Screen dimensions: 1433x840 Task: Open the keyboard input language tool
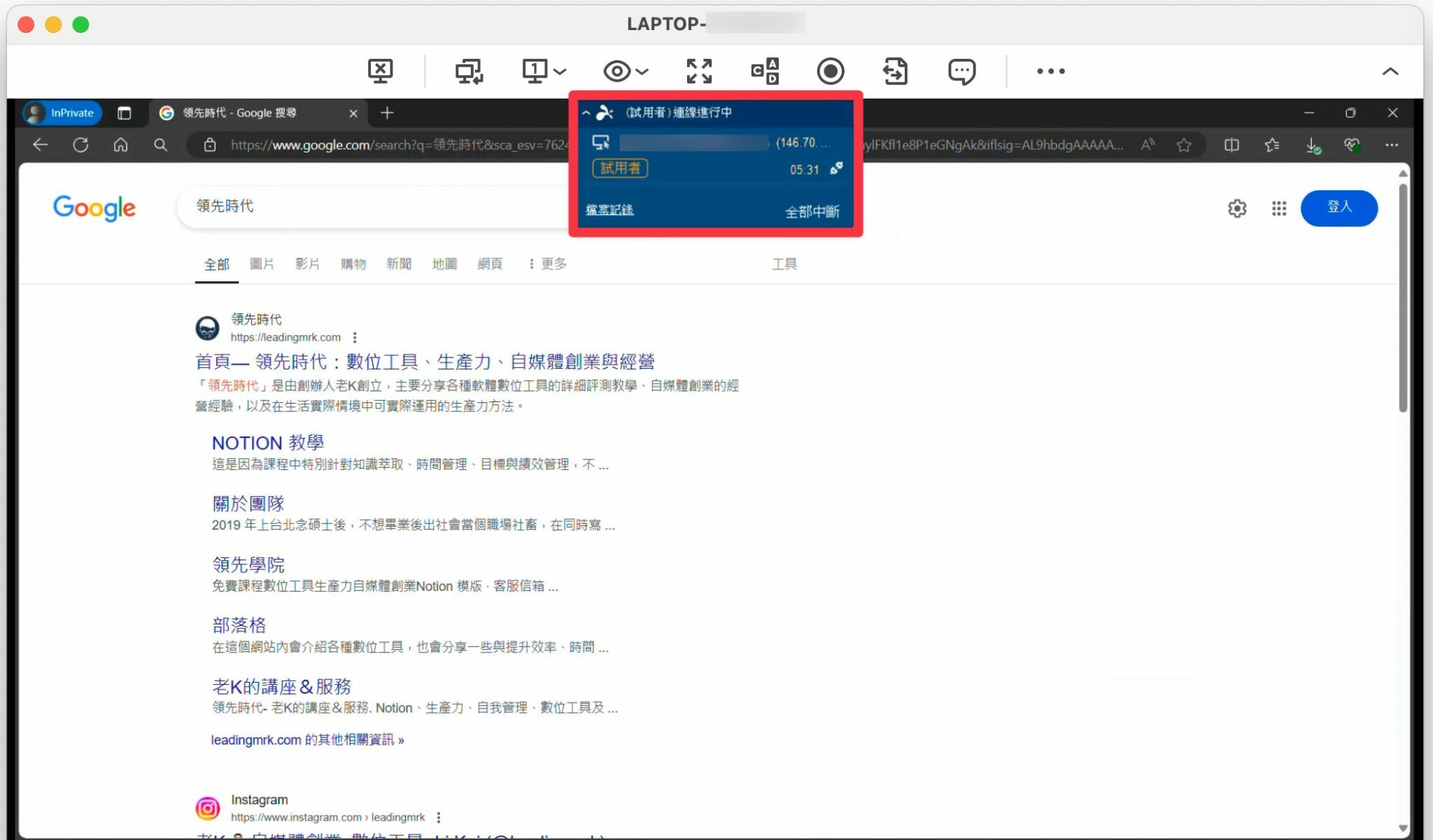point(764,70)
